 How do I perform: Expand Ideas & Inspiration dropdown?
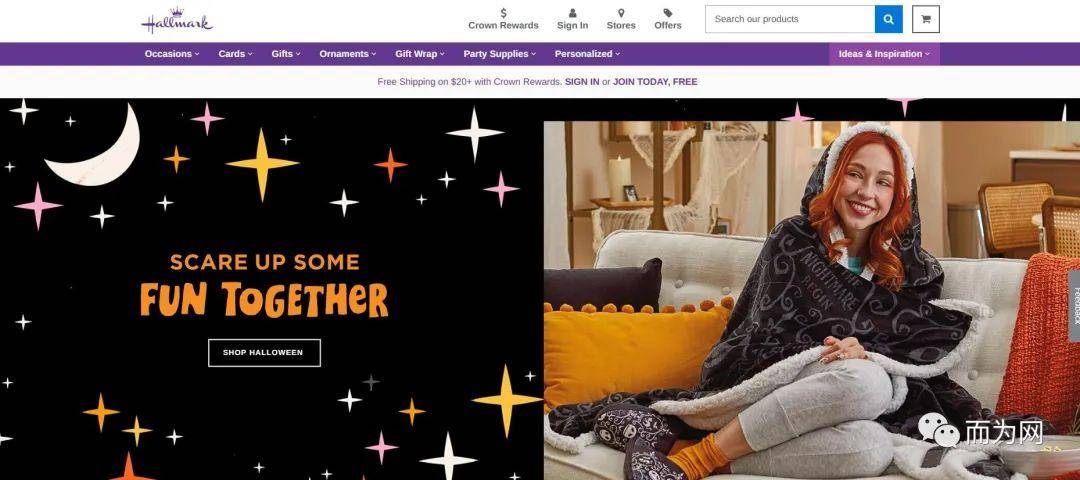pos(884,54)
